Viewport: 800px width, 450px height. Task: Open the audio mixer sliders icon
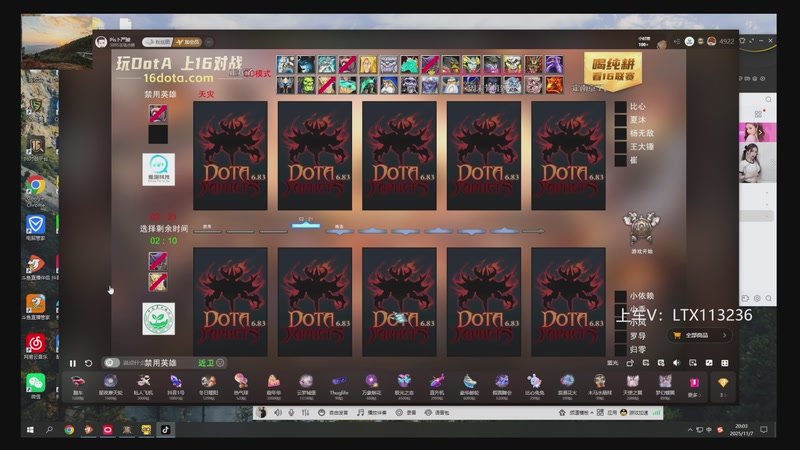click(305, 412)
